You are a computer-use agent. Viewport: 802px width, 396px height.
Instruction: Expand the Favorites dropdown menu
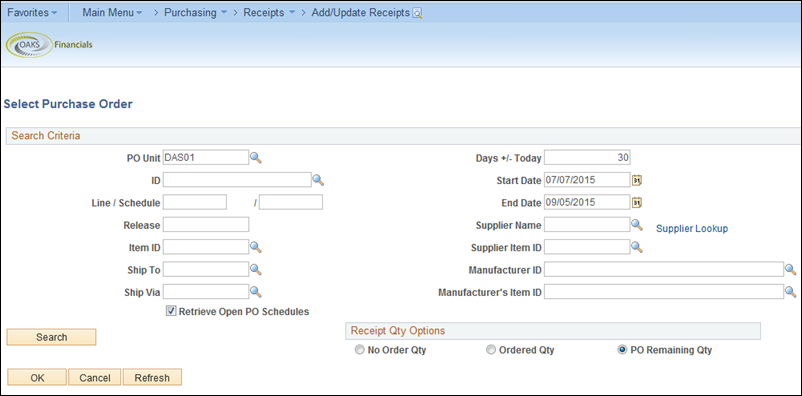click(32, 13)
